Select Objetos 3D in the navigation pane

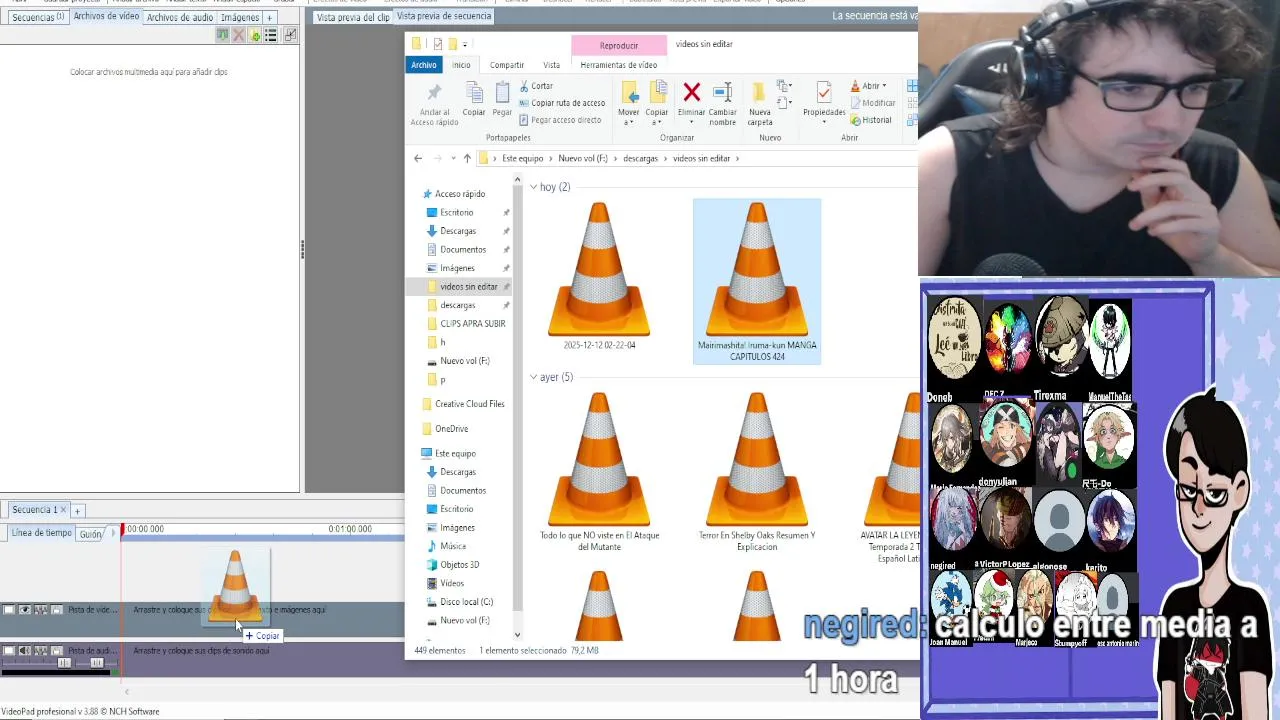452,565
